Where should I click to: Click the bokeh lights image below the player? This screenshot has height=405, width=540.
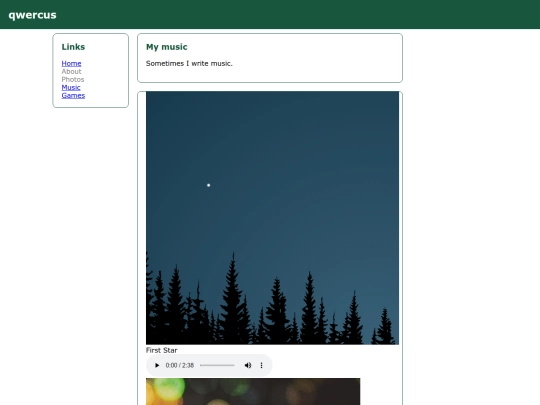(253, 392)
